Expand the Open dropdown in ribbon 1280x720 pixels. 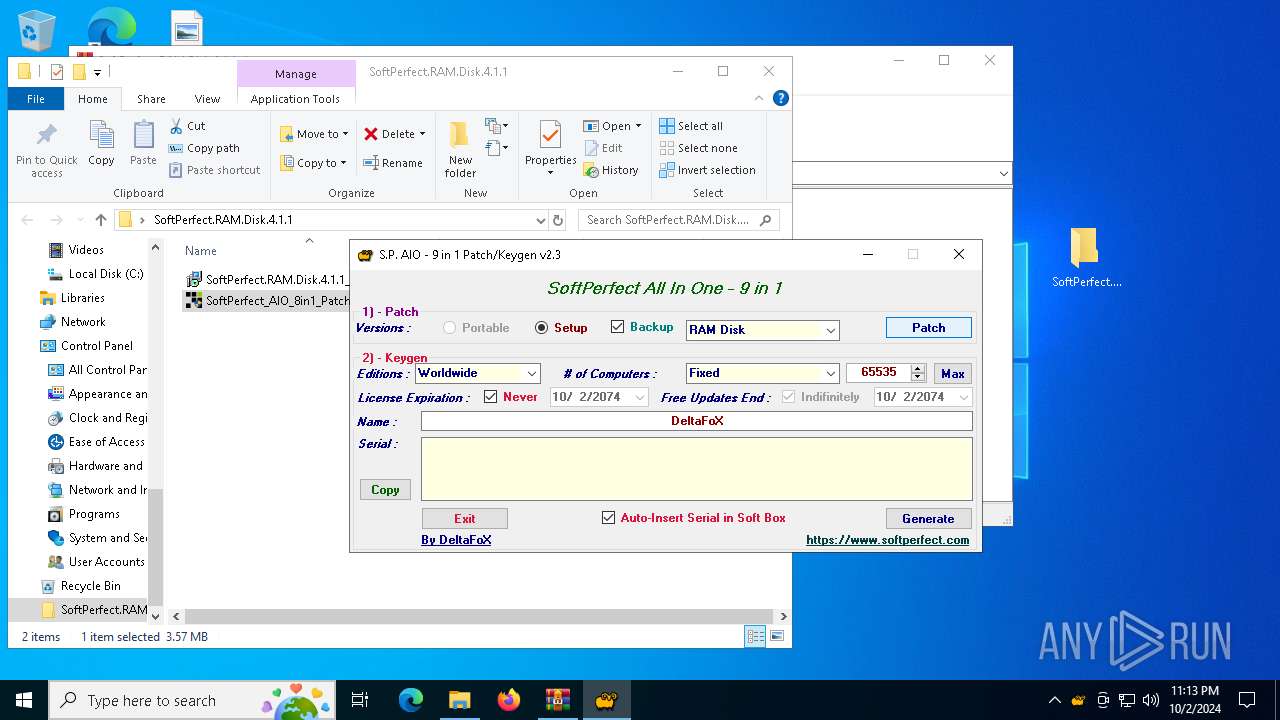tap(638, 126)
